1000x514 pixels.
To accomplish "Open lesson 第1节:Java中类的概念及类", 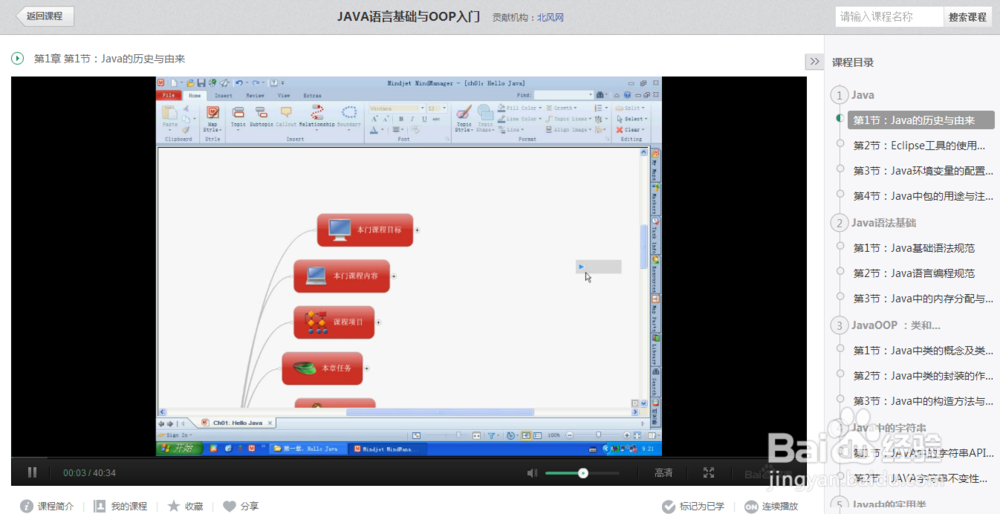I will 923,350.
